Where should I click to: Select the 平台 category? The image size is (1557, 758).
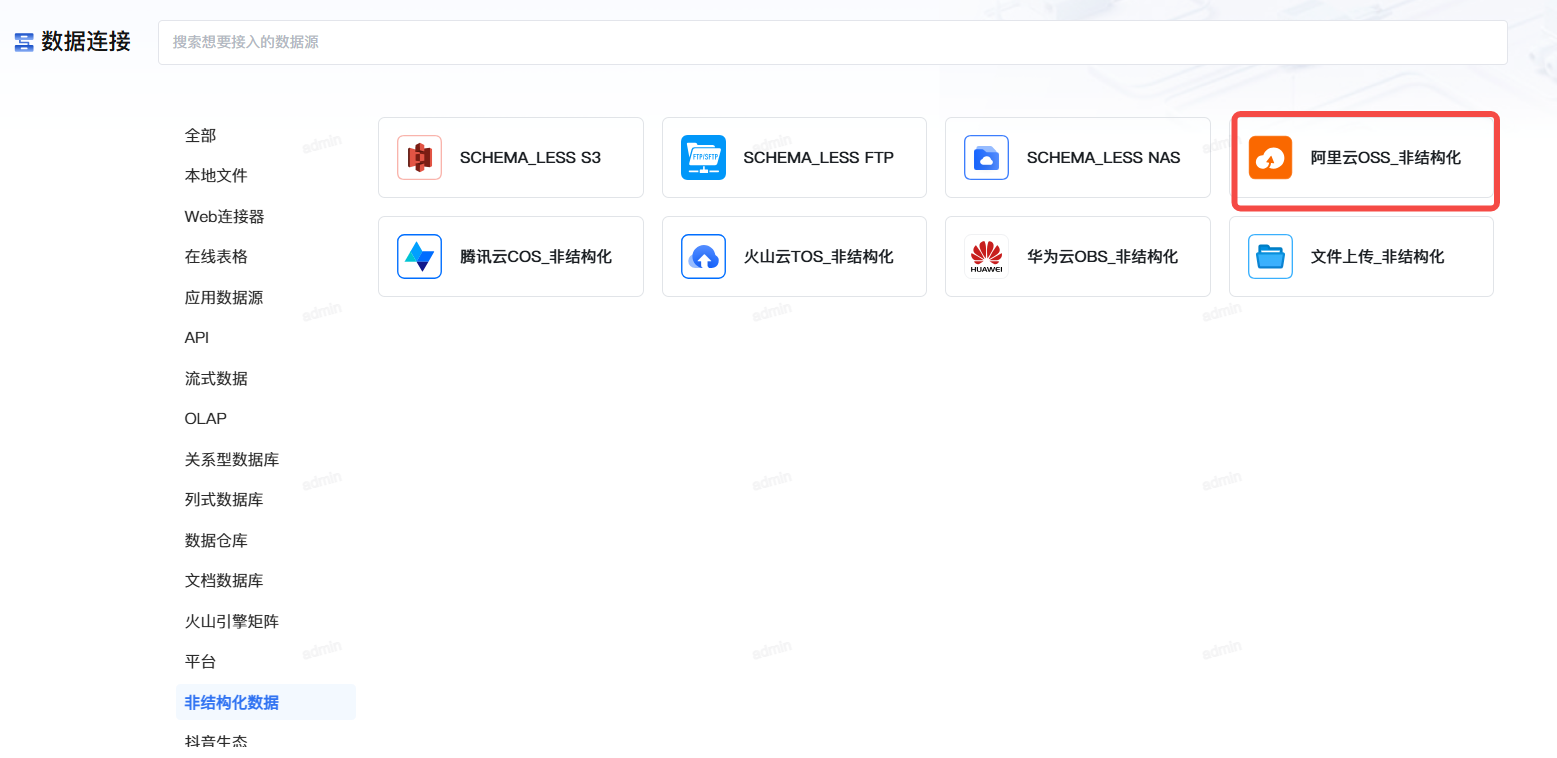(200, 661)
